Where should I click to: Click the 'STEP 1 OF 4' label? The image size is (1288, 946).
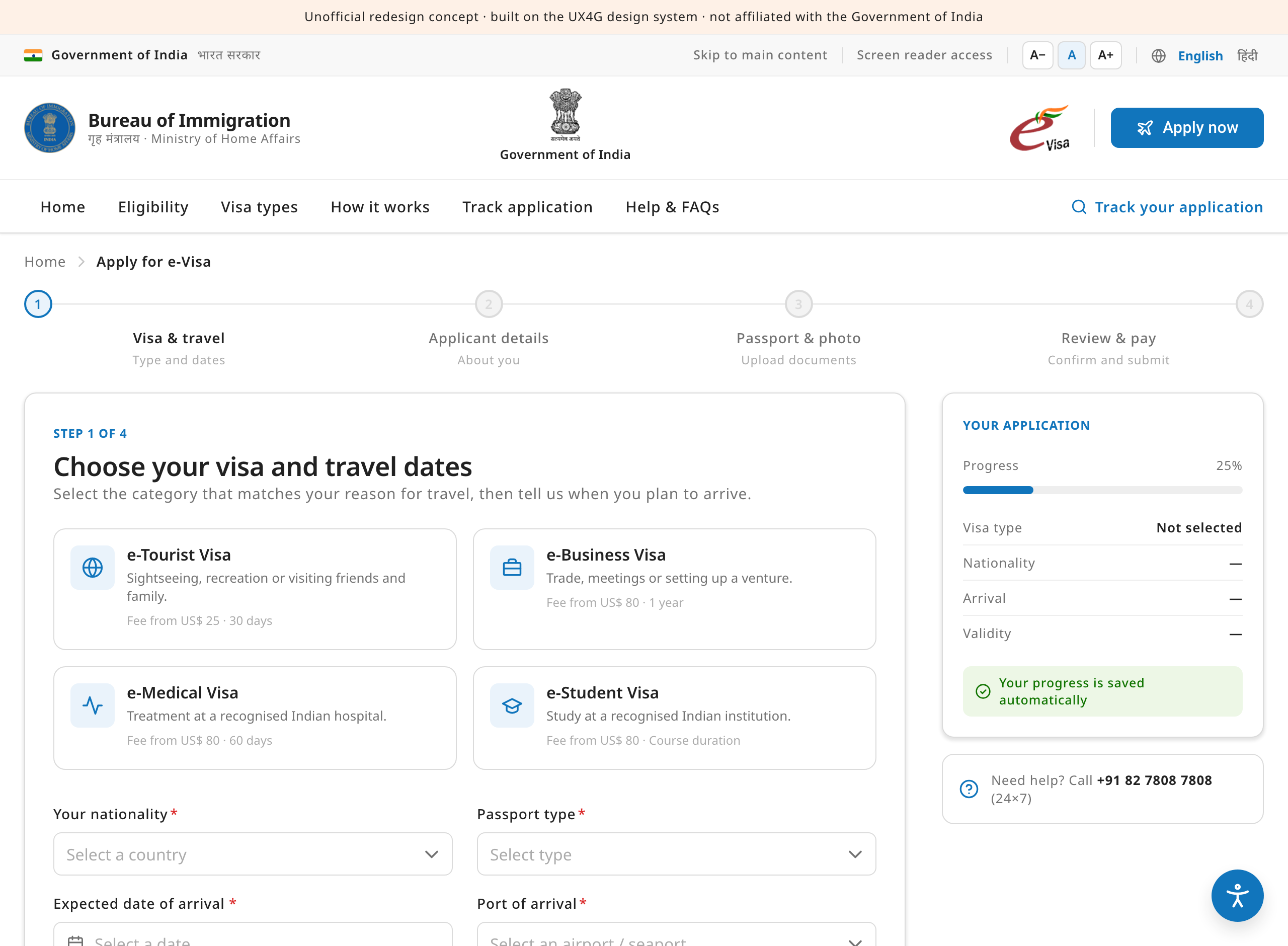(90, 433)
